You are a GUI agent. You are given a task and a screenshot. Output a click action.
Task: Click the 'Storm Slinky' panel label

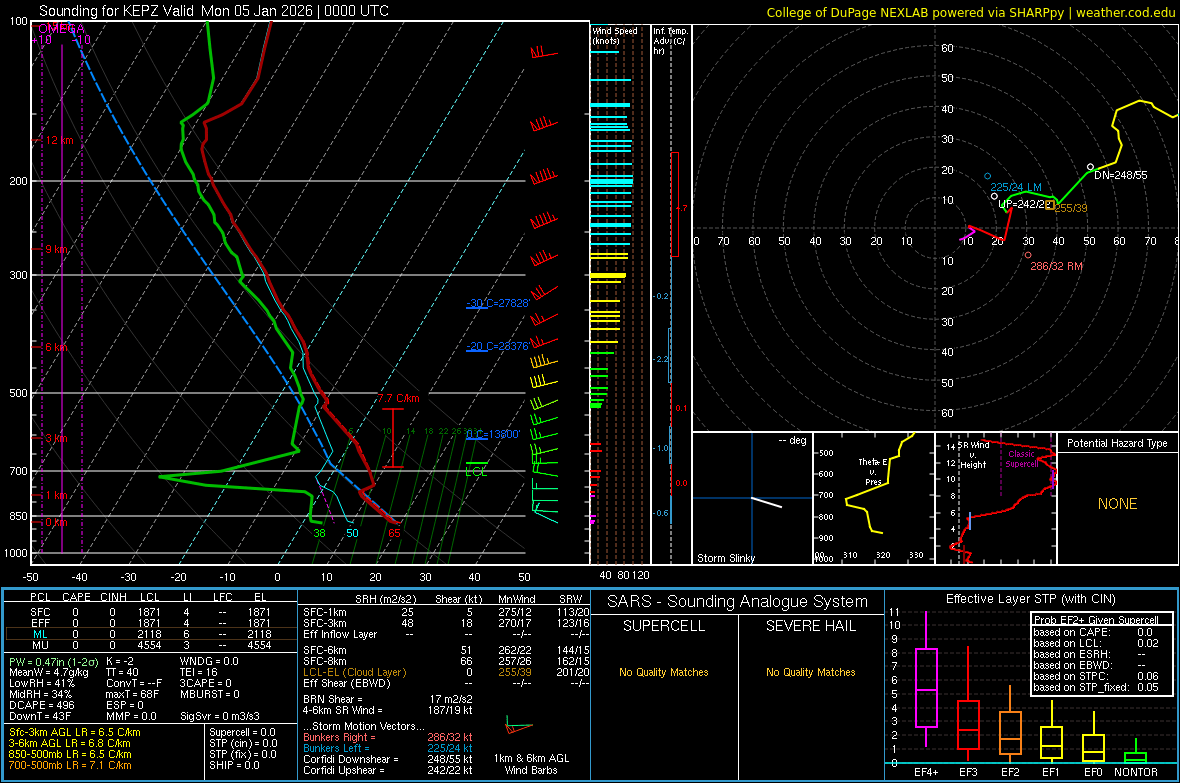point(726,558)
